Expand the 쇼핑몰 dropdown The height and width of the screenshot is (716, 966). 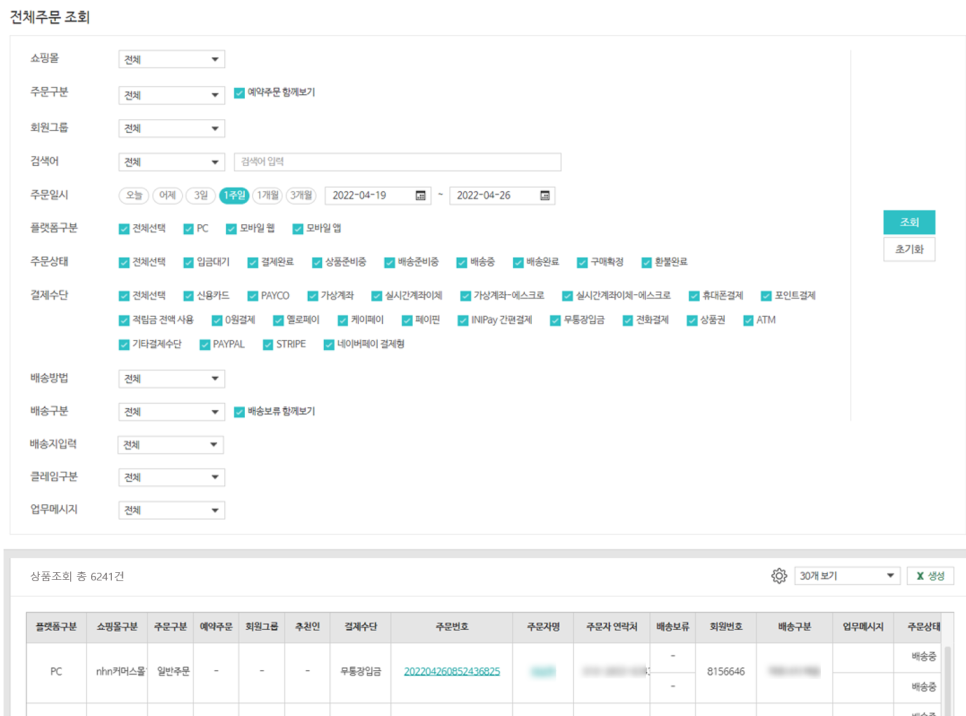171,60
